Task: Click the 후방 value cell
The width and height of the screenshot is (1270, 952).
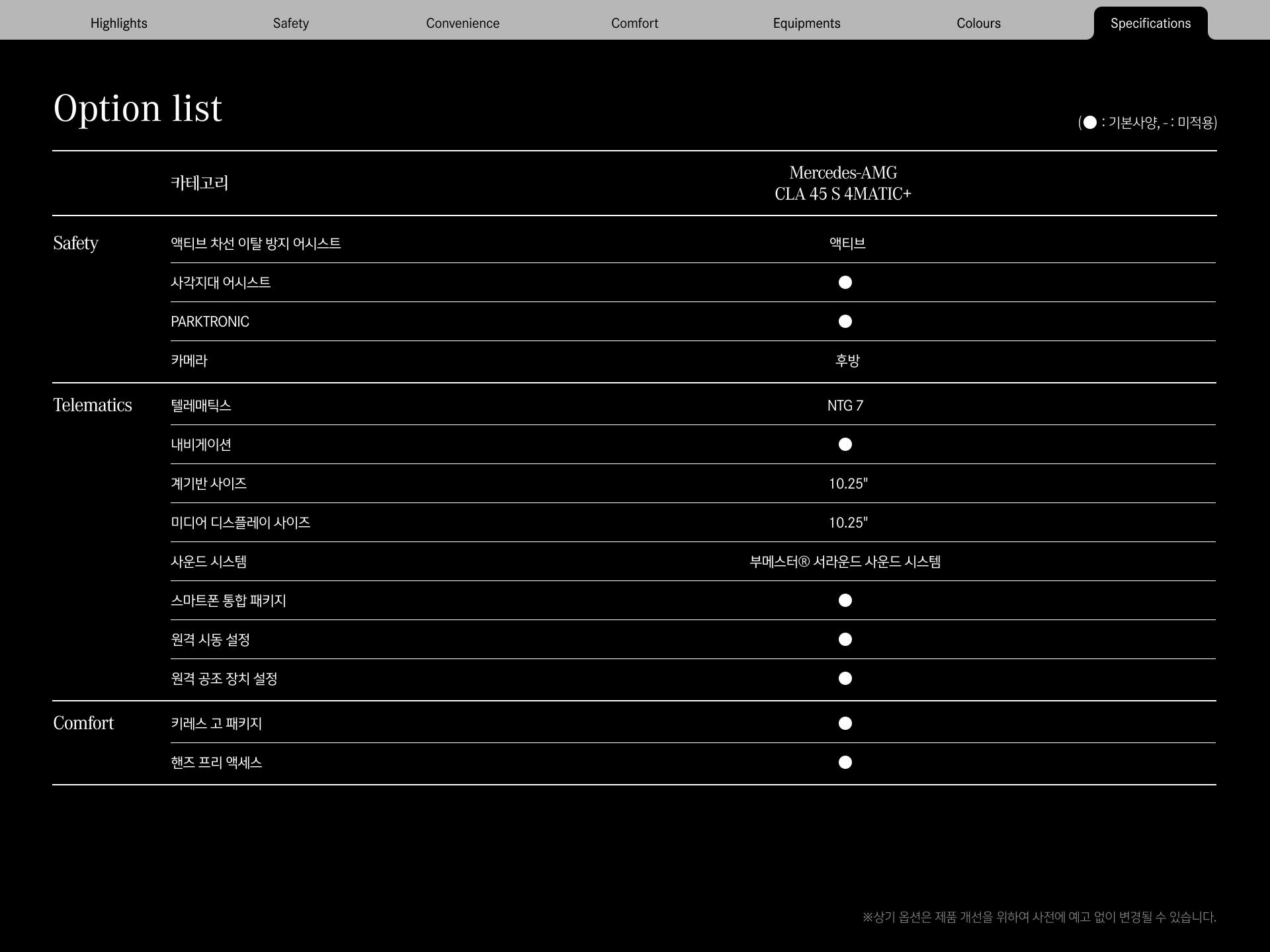Action: coord(847,360)
